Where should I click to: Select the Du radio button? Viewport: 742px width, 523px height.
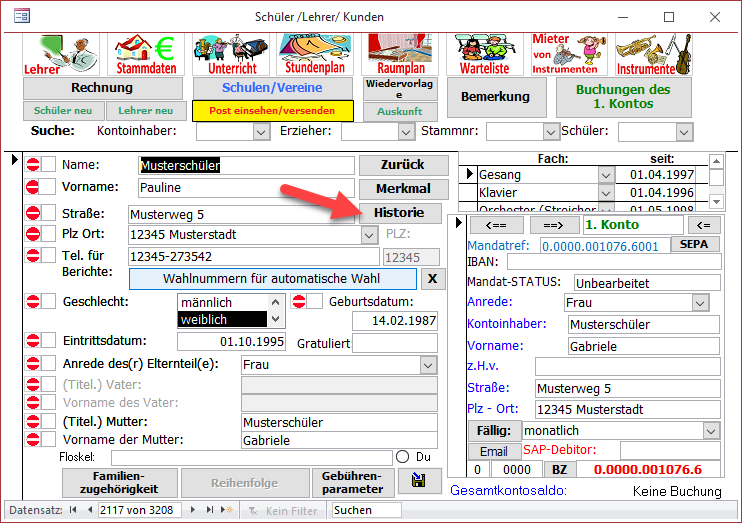point(403,457)
